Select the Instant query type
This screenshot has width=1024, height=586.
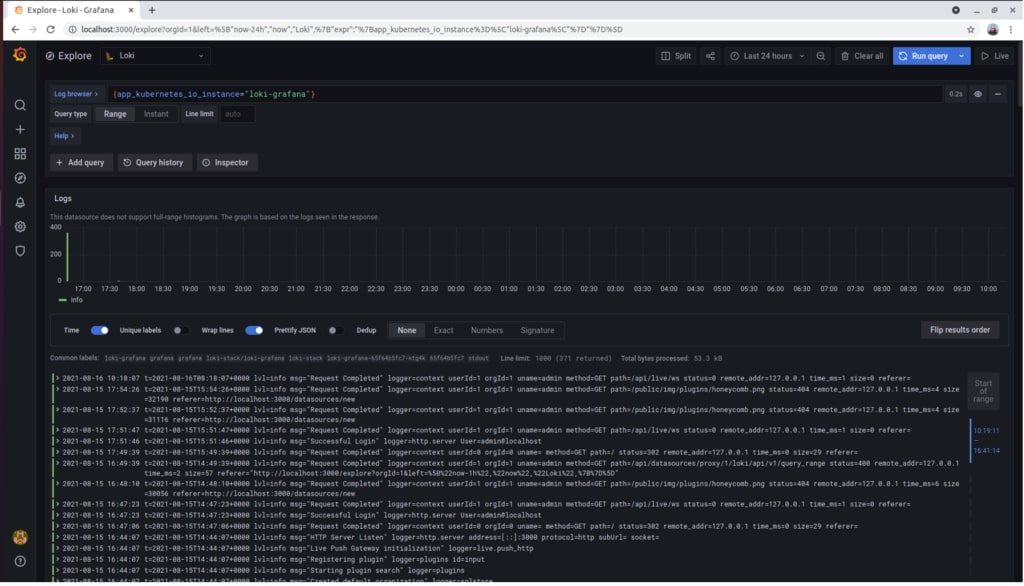[156, 114]
